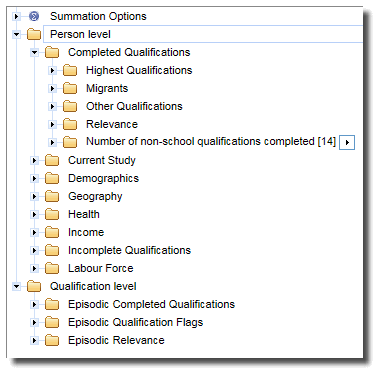375x368 pixels.
Task: Expand the Demographics node
Action: click(34, 178)
